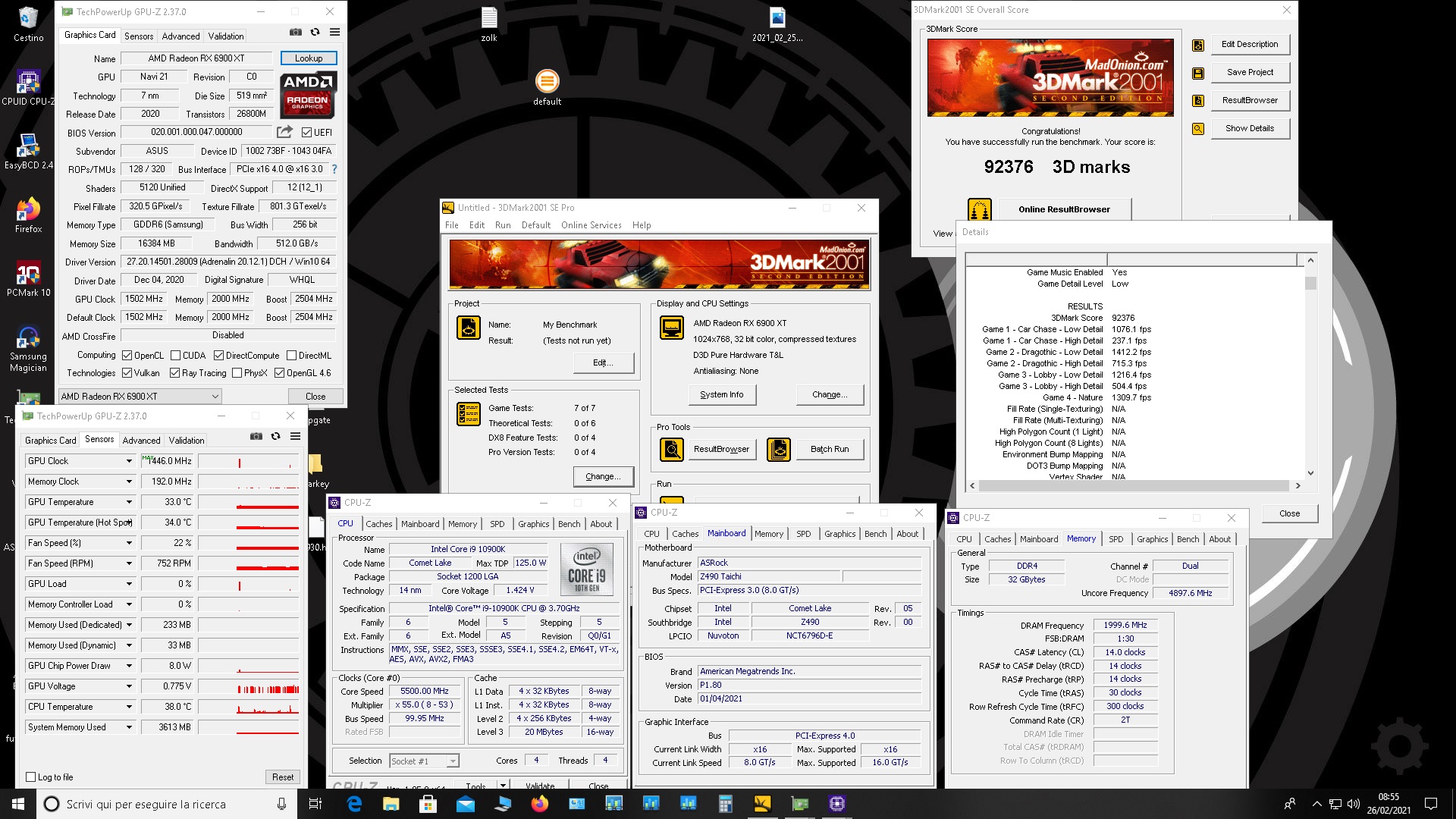
Task: Click the BIOS export share icon
Action: 284,132
